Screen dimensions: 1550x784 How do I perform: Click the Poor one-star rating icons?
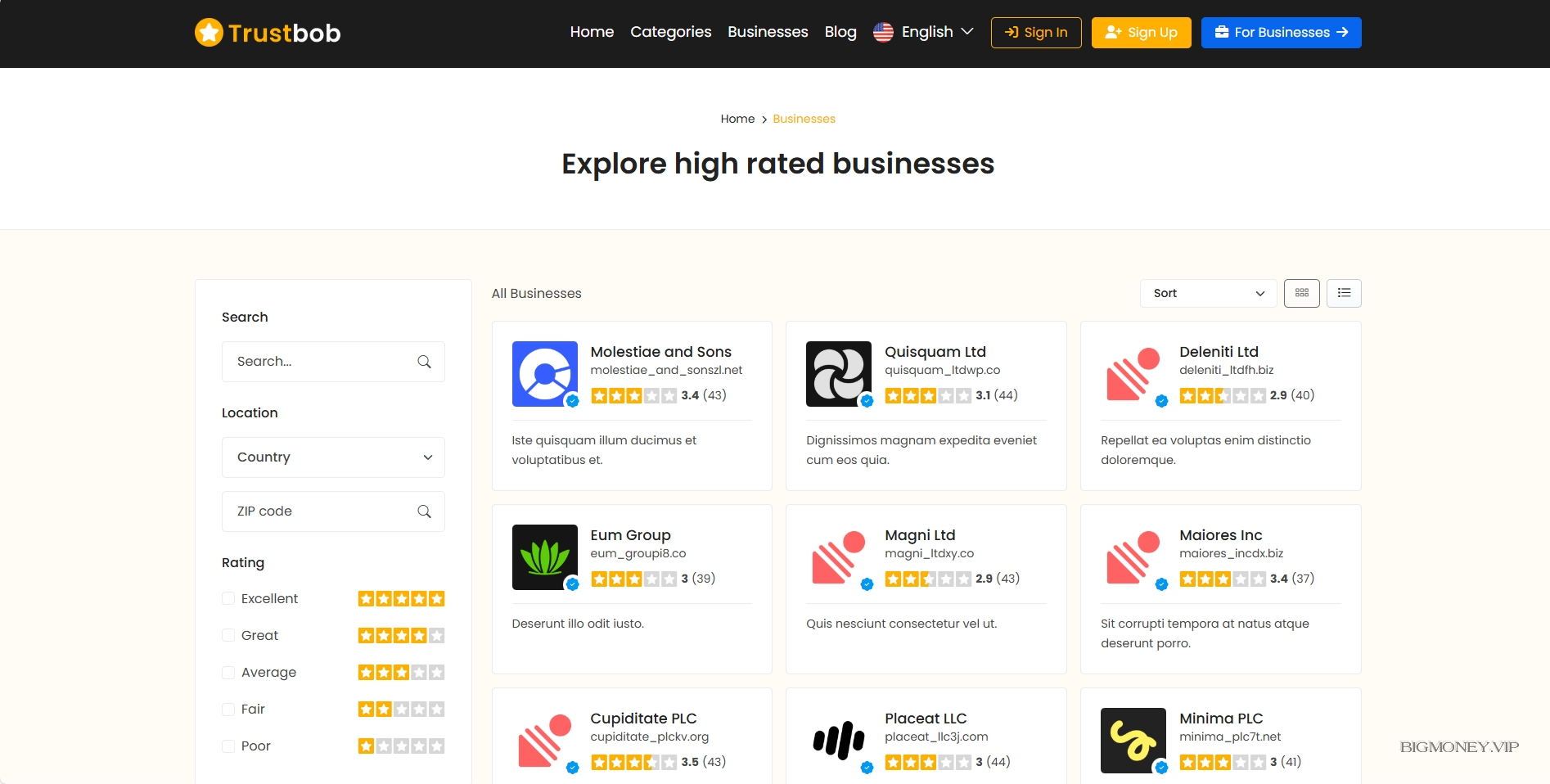click(401, 746)
